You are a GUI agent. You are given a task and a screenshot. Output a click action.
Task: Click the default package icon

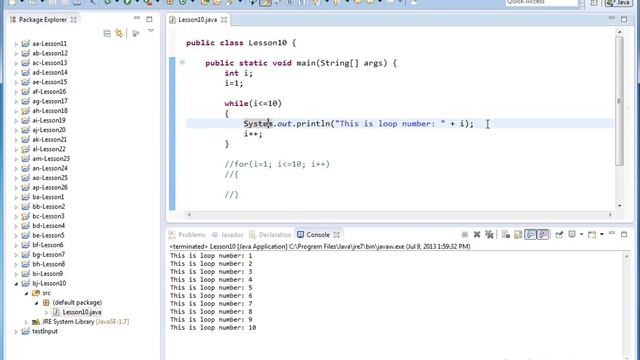[x=46, y=302]
